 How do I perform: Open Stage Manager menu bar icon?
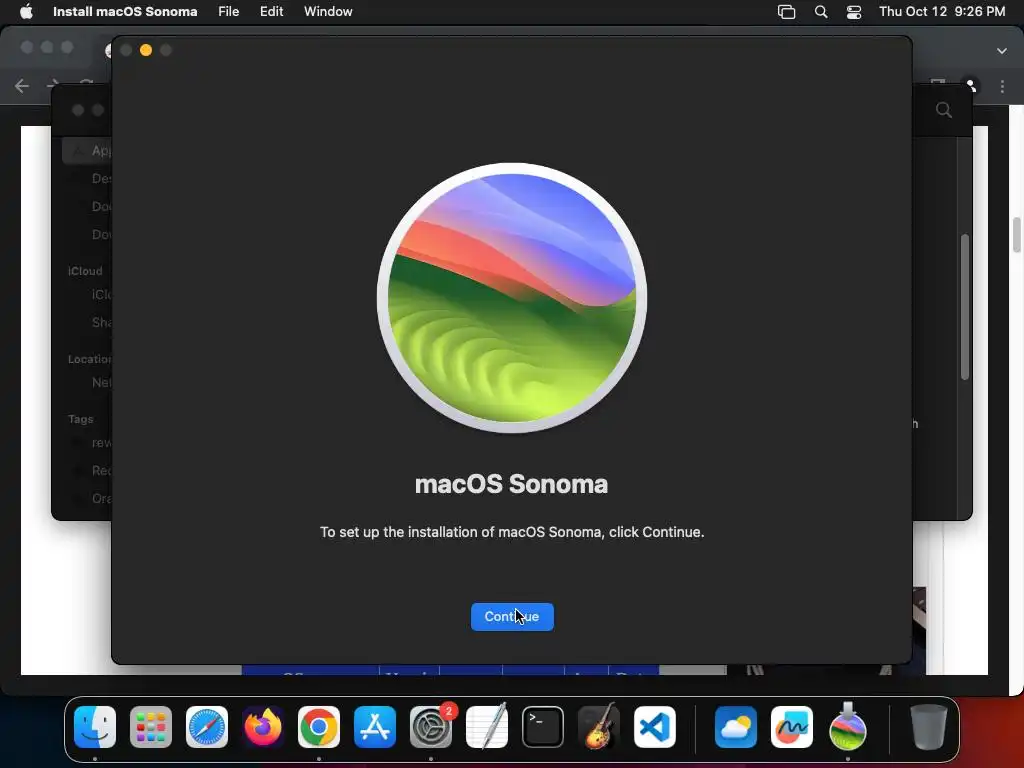[786, 12]
